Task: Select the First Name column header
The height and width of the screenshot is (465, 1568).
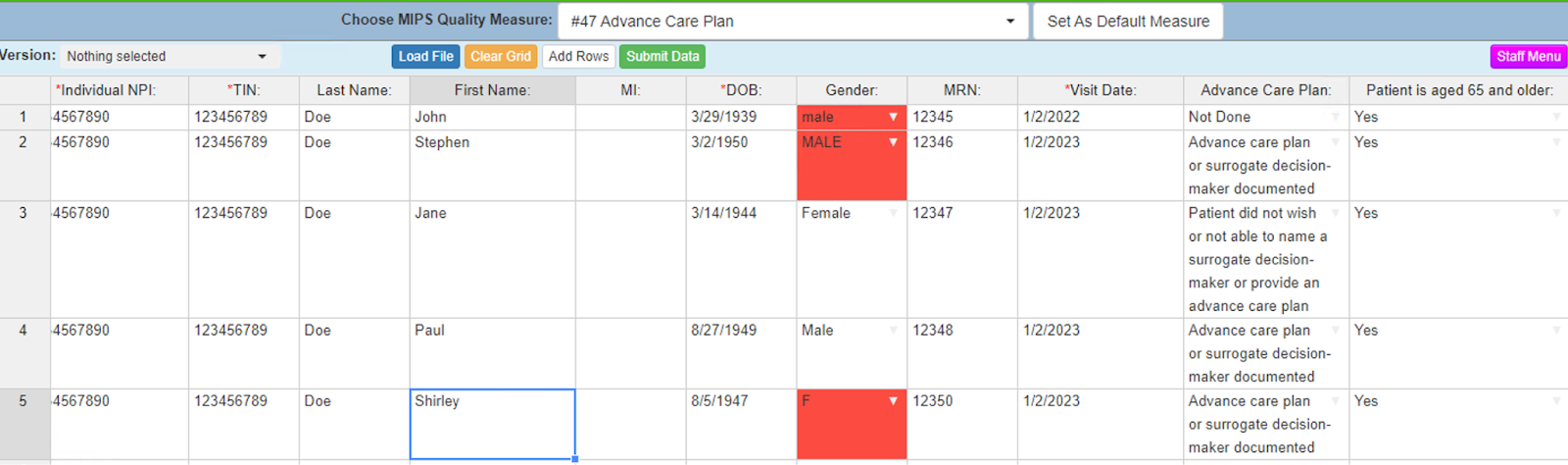Action: tap(492, 90)
